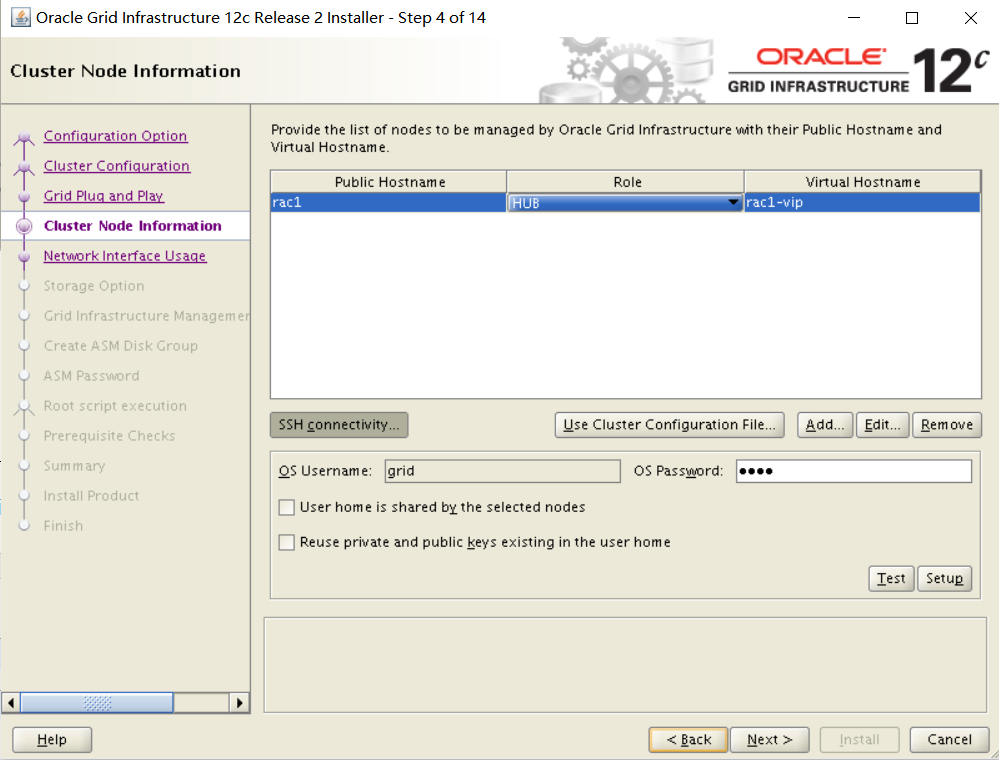Click the Prerequisite Checks step label
999x760 pixels.
point(109,435)
